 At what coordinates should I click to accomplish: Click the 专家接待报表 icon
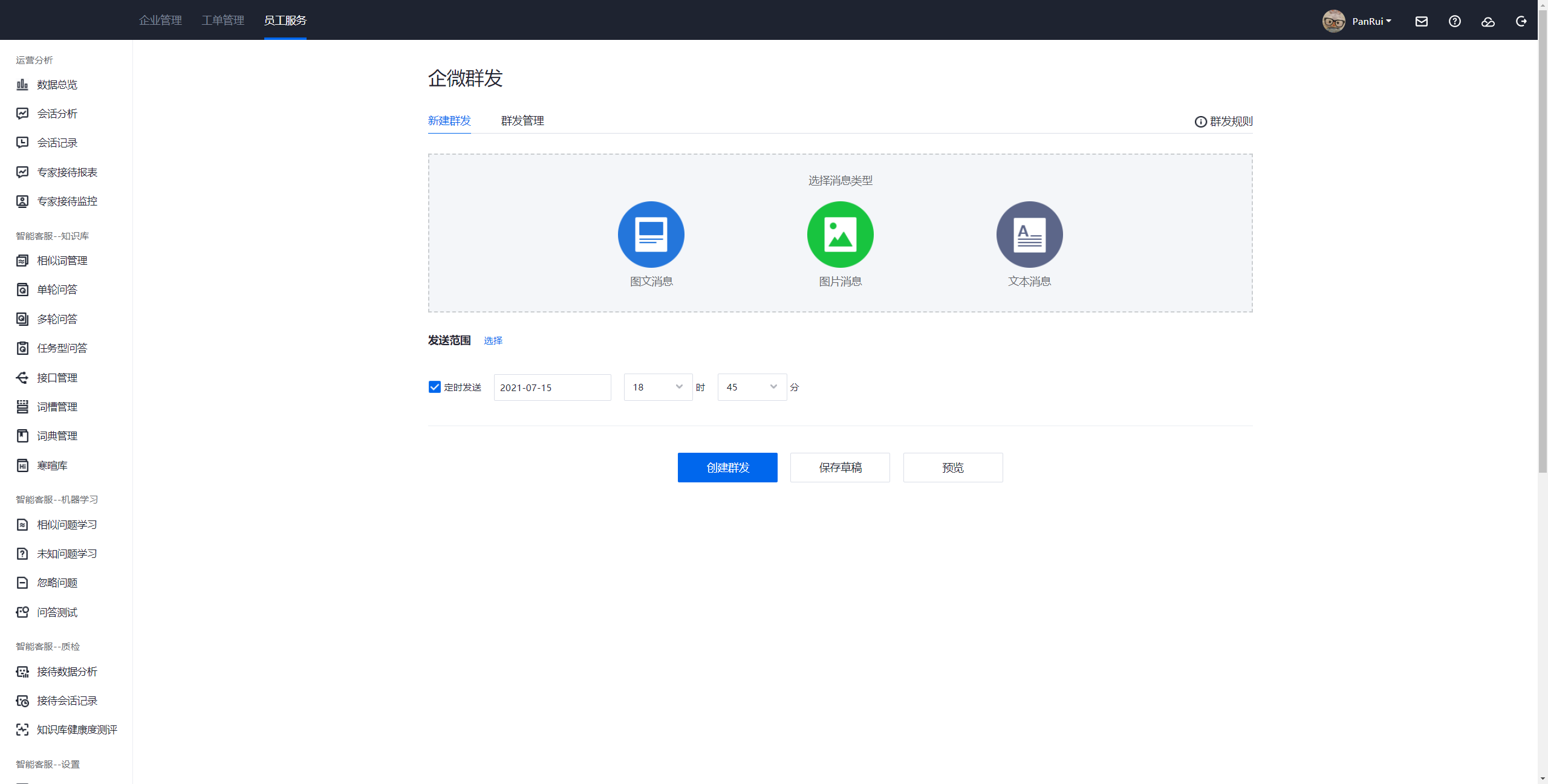click(22, 172)
